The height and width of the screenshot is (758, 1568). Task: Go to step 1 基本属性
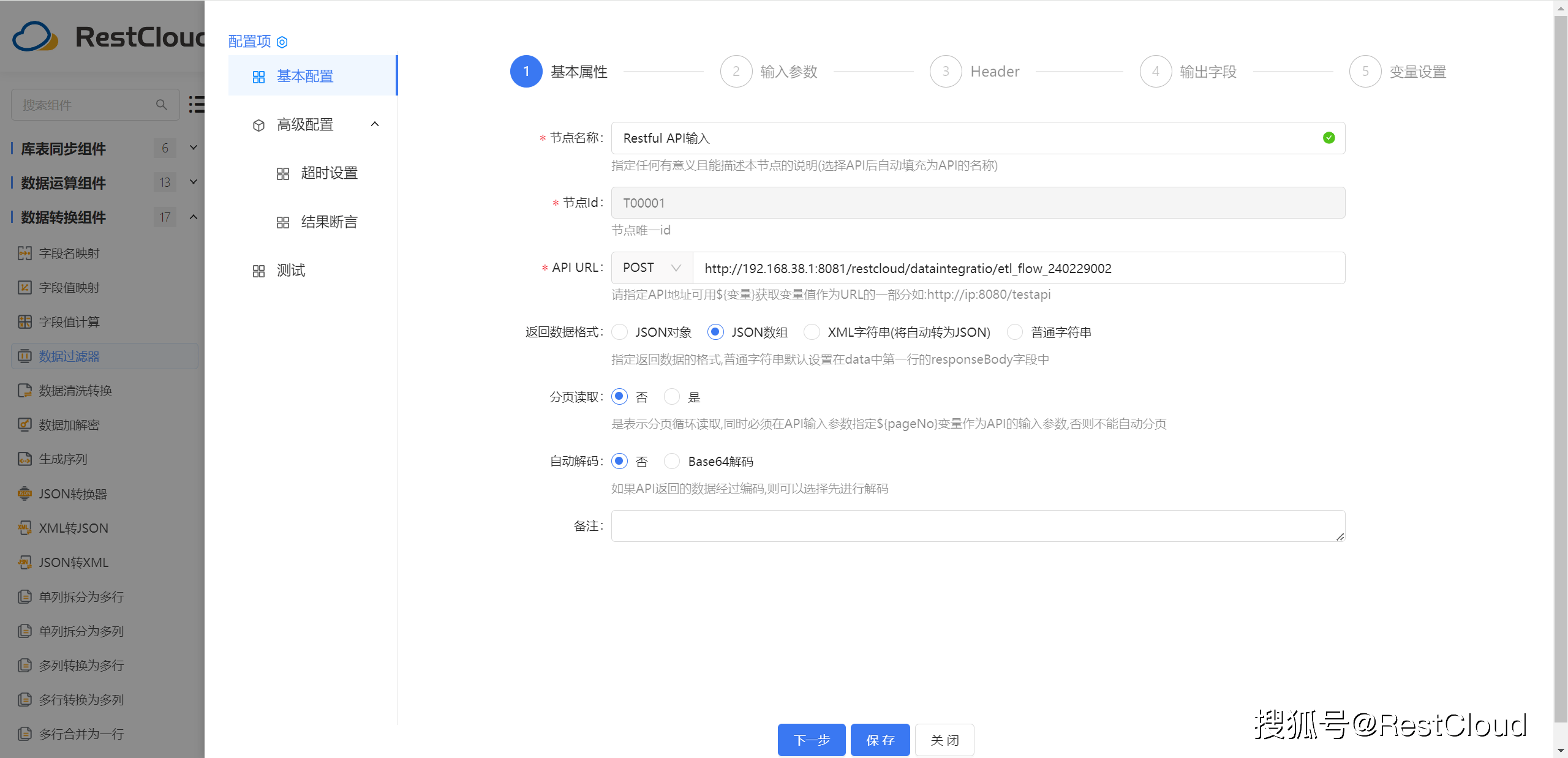[559, 72]
